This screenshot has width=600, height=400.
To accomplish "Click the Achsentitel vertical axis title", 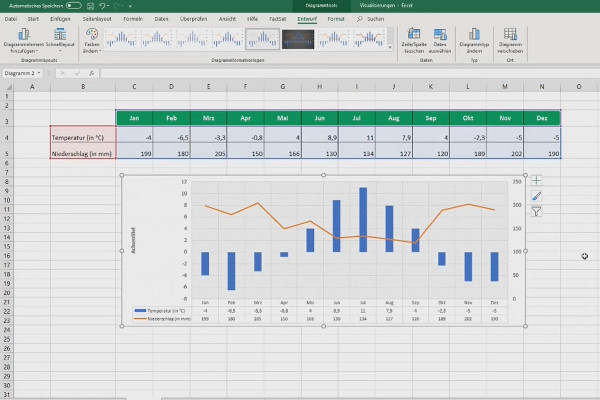I will [x=134, y=240].
